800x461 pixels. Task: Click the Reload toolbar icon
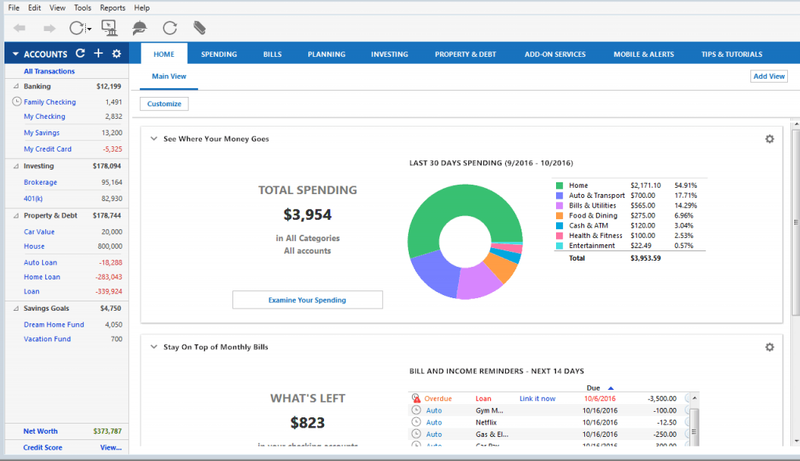(x=170, y=28)
